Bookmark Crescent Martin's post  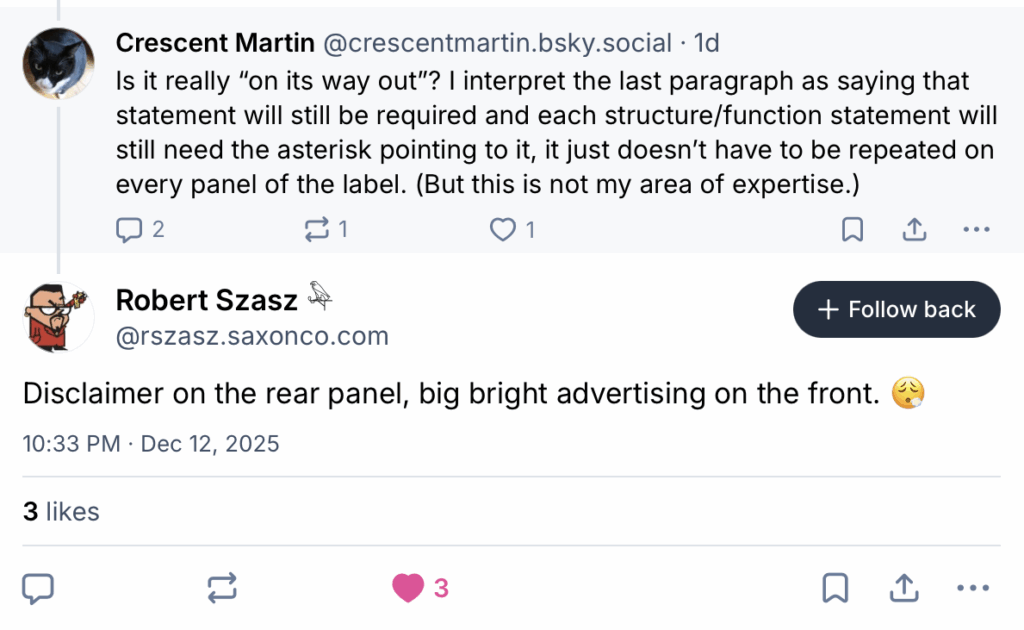[x=852, y=229]
